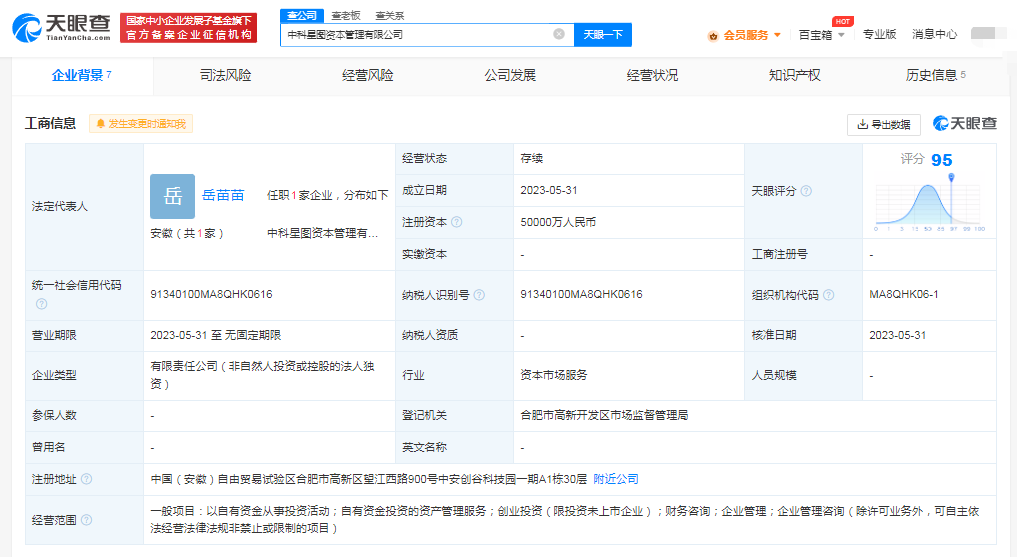Clear the search box with the X icon
This screenshot has height=557, width=1017.
558,34
